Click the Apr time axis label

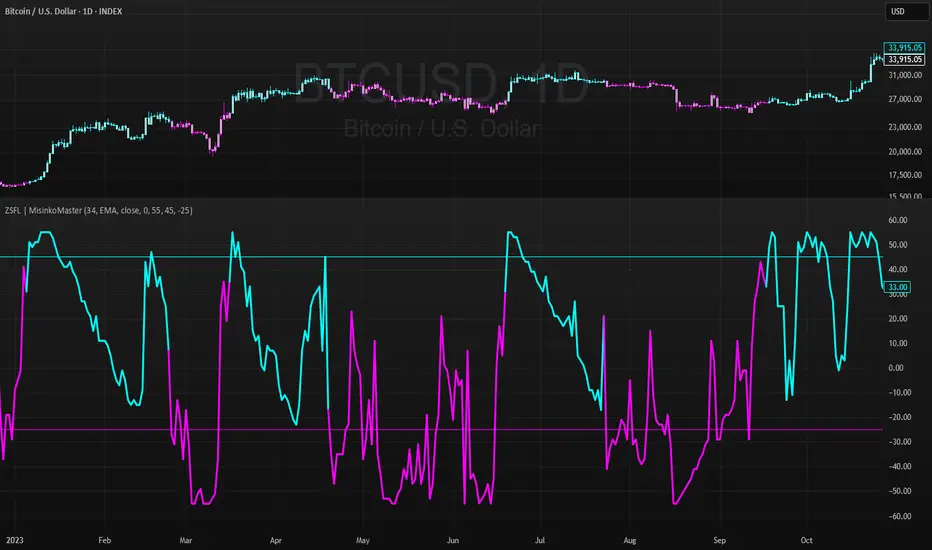[275, 540]
